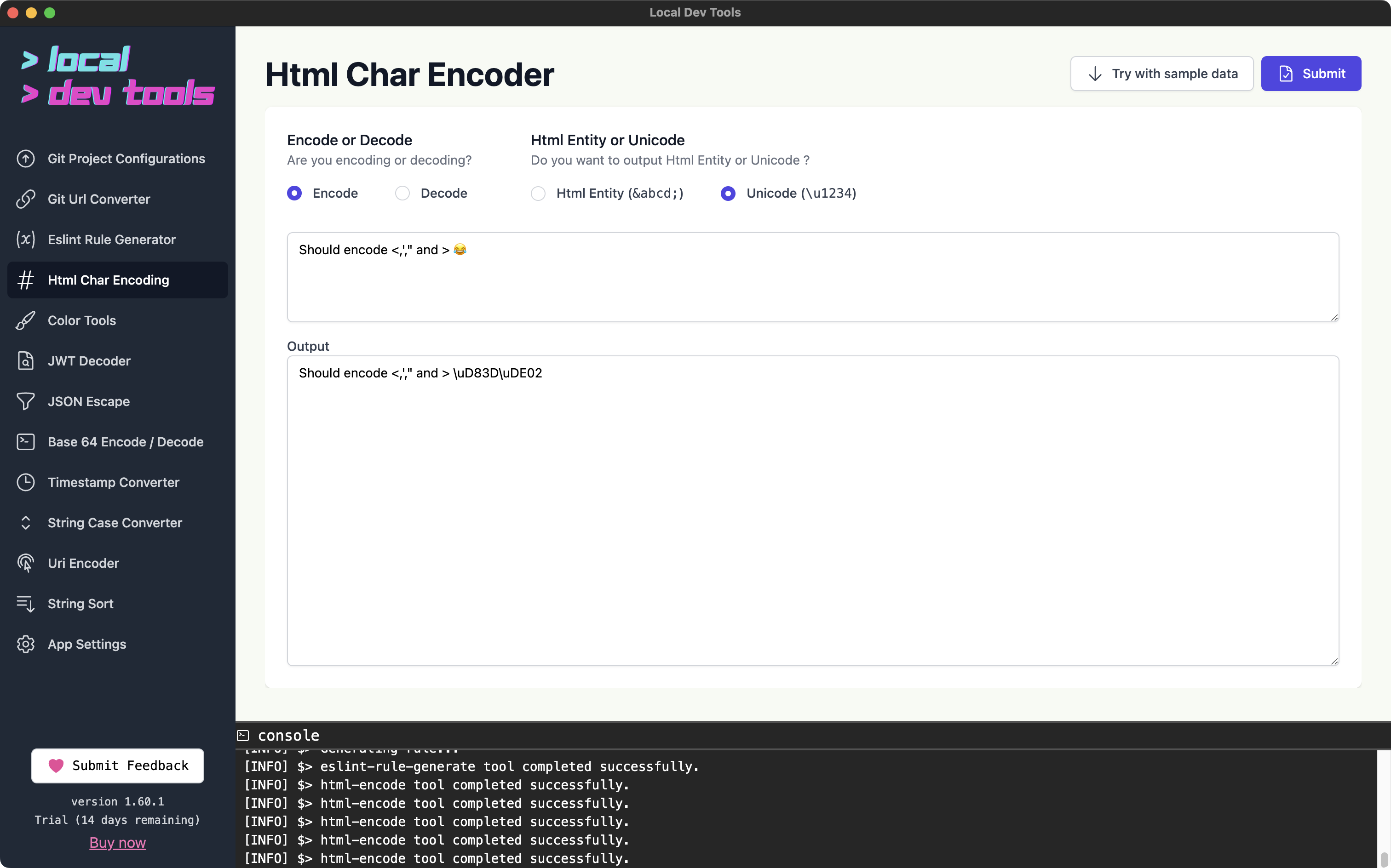Screen dimensions: 1391x868
Task: Select the Decode radio option
Action: pos(402,194)
